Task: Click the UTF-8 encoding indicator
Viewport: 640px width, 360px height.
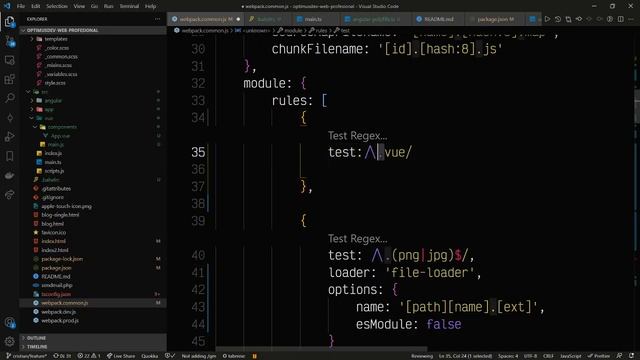Action: pyautogui.click(x=530, y=356)
